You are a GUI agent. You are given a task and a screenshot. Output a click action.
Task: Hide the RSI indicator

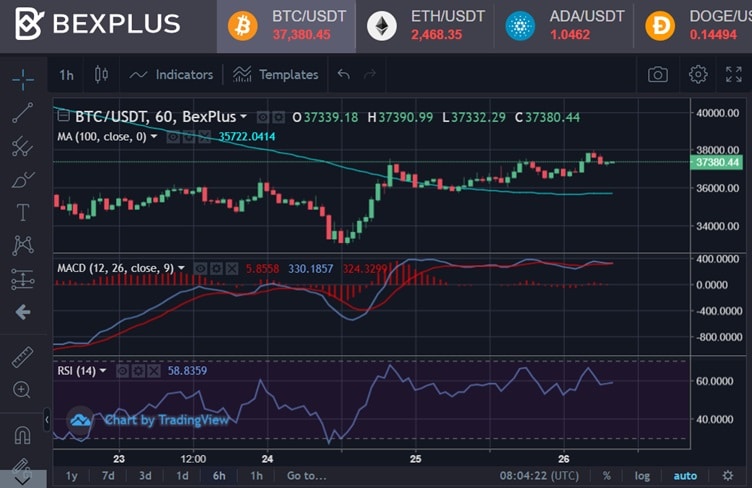[122, 371]
